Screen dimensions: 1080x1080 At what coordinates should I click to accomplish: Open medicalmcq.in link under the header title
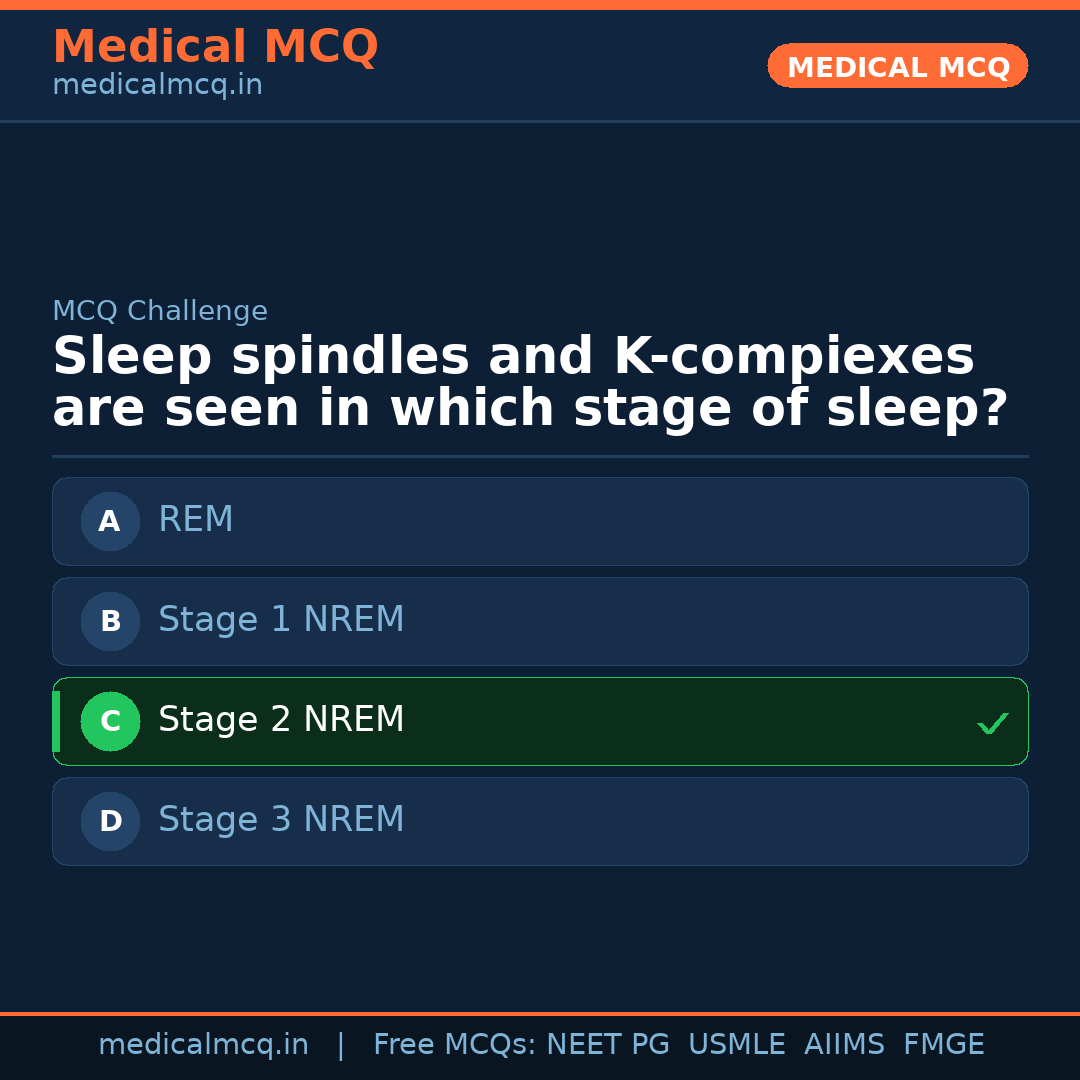pyautogui.click(x=157, y=86)
